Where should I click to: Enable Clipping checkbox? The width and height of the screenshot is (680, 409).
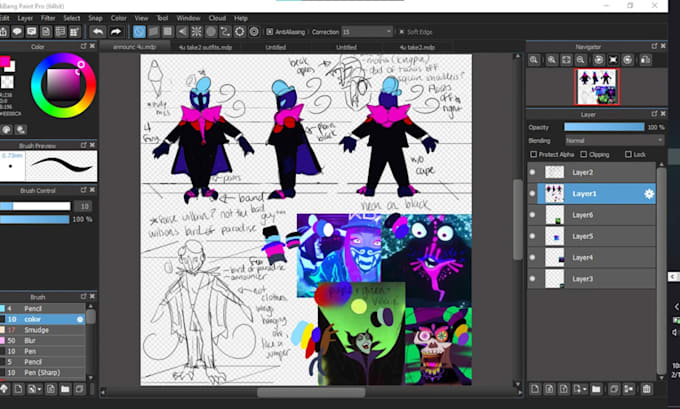tap(584, 154)
